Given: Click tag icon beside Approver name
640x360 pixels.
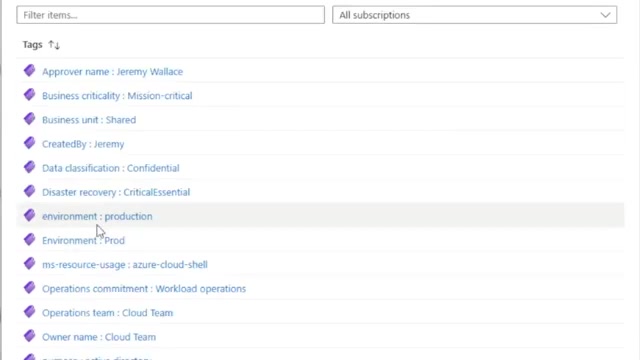Looking at the screenshot, I should tap(29, 71).
